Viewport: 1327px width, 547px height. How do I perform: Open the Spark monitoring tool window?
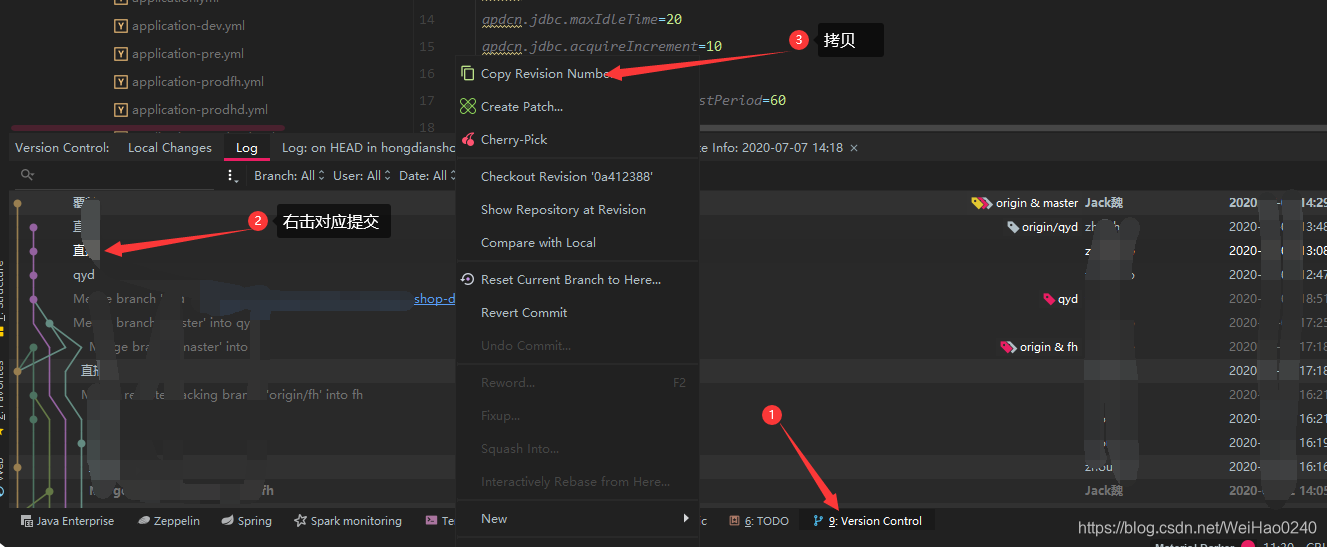[348, 521]
